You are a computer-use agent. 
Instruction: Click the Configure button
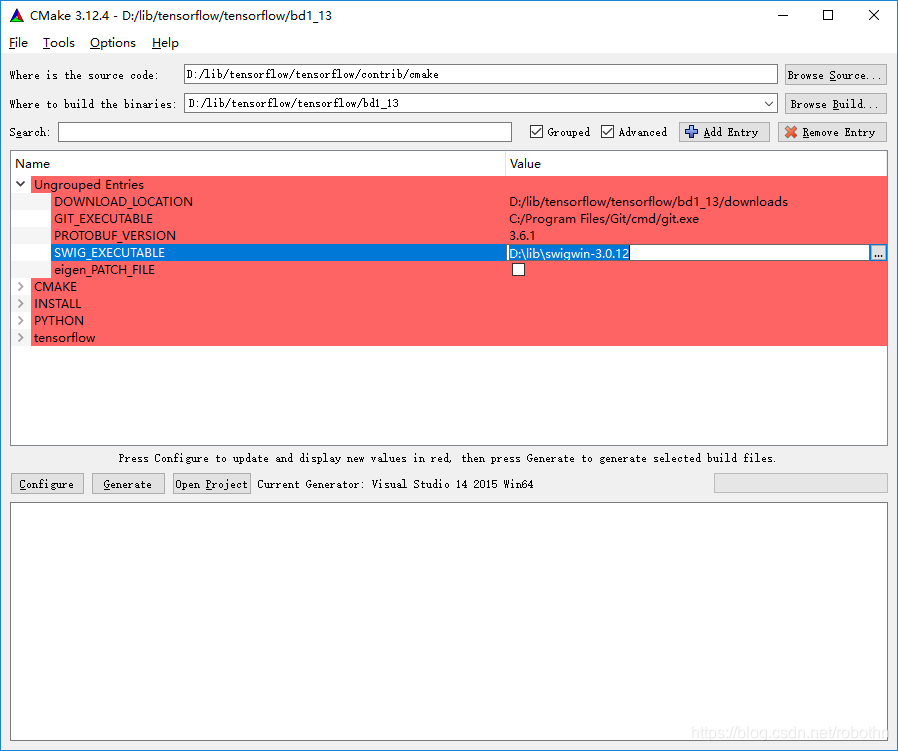[47, 484]
